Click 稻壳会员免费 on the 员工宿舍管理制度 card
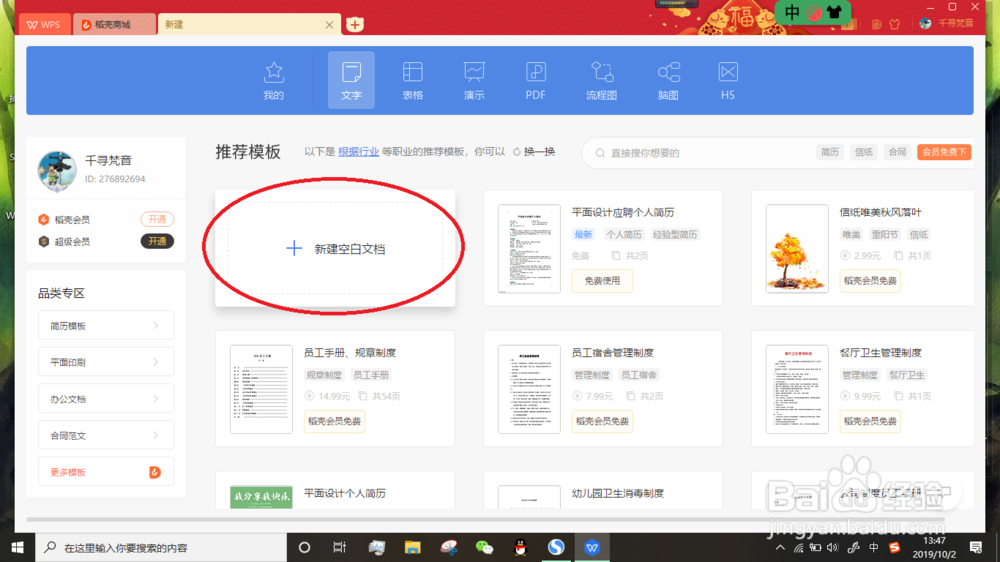This screenshot has width=1000, height=562. coord(602,421)
